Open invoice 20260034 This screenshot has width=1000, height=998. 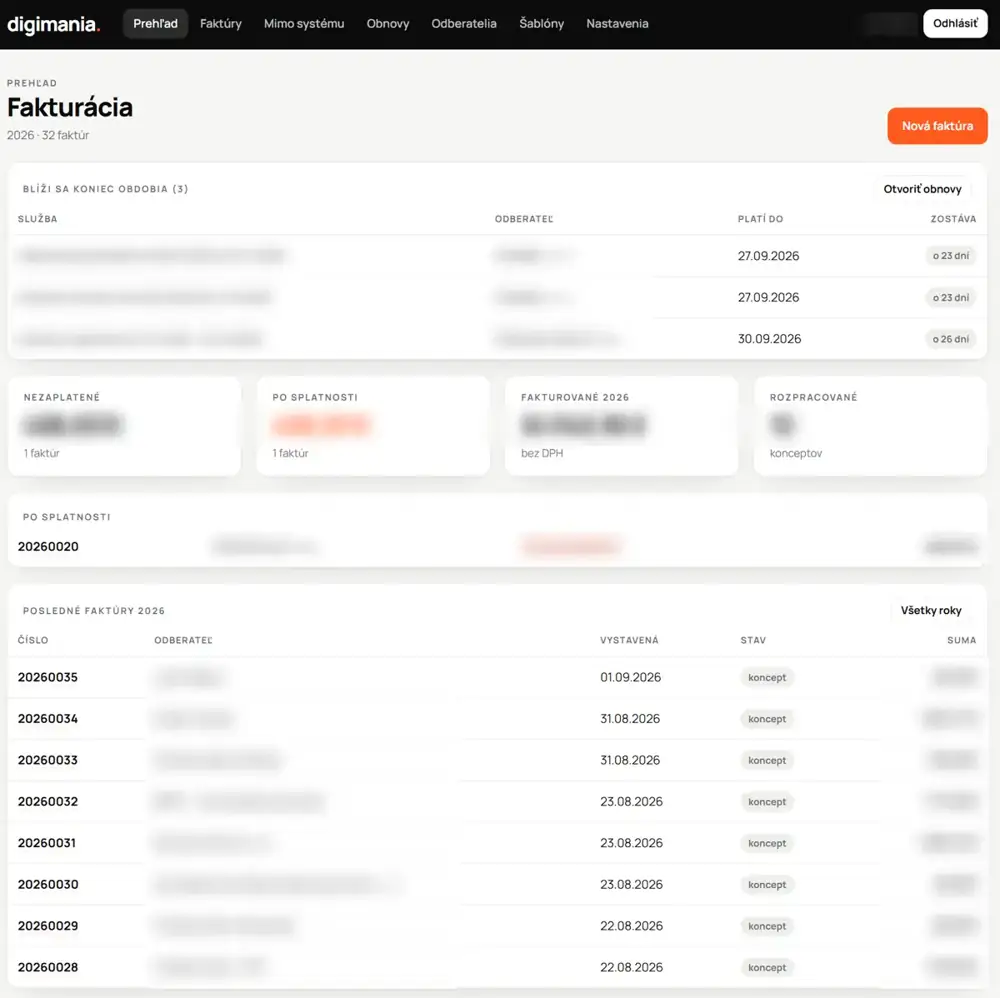coord(48,719)
